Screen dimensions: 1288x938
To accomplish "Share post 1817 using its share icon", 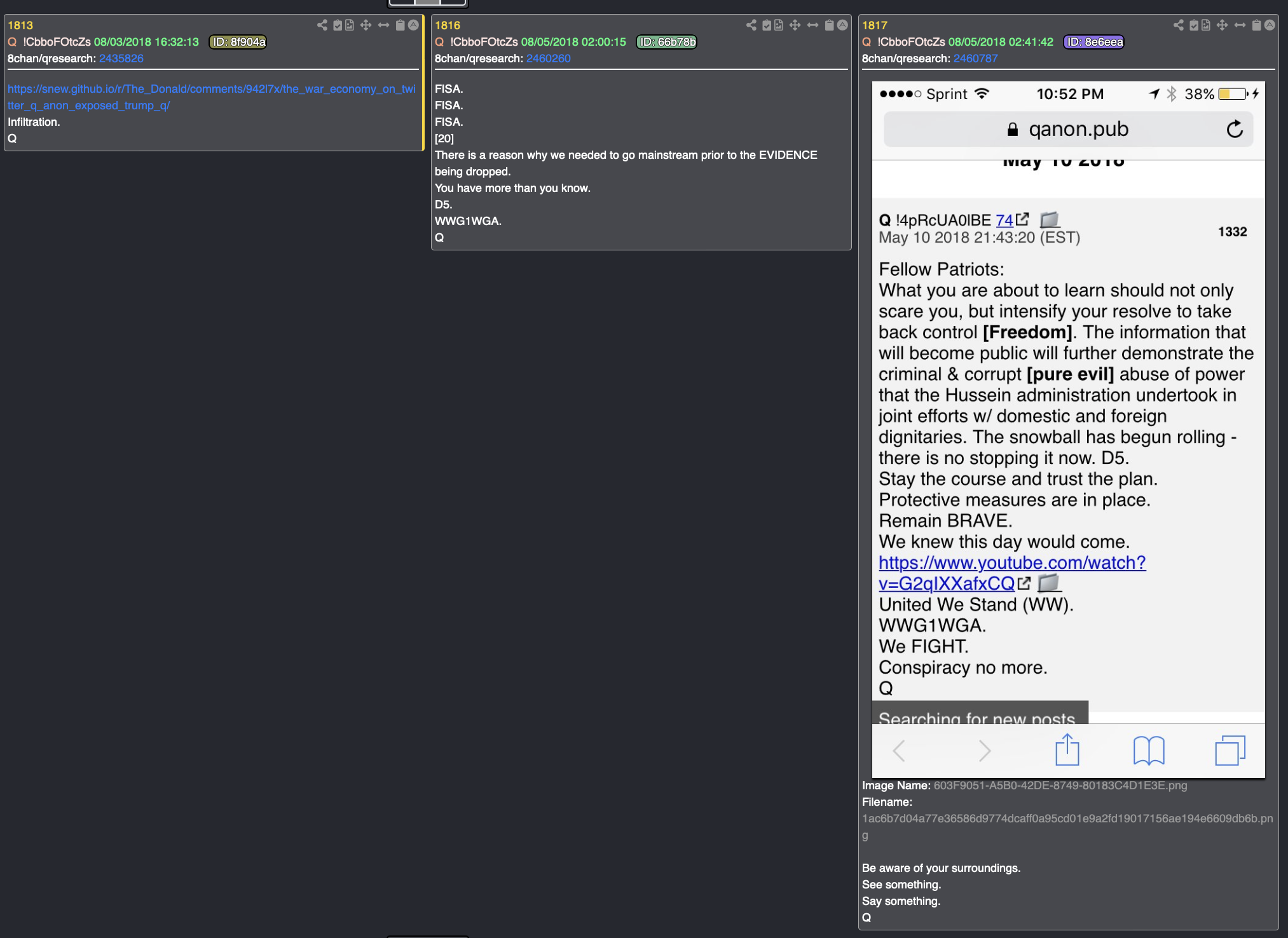I will 1179,25.
